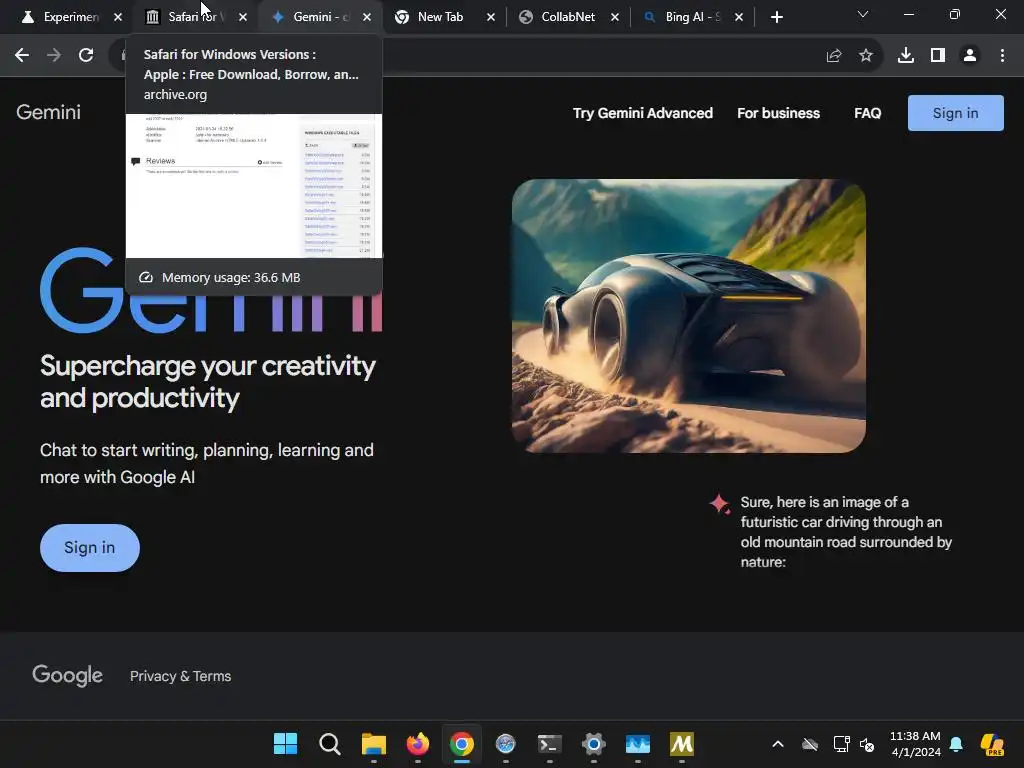Launch Firefox from the taskbar
This screenshot has height=768, width=1024.
pyautogui.click(x=418, y=743)
